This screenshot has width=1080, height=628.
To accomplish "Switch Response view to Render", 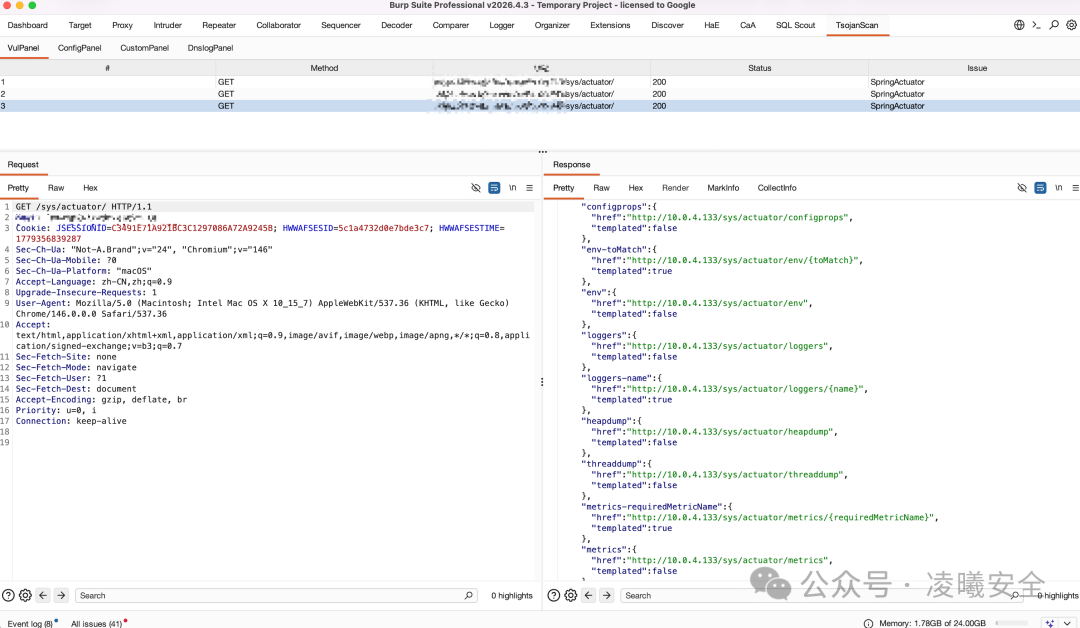I will pos(676,188).
